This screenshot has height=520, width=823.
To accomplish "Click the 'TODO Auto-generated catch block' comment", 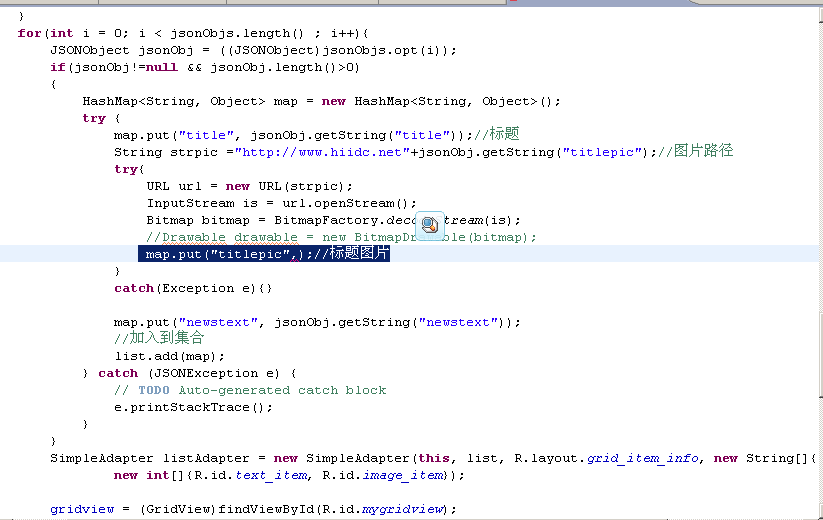I will point(262,390).
